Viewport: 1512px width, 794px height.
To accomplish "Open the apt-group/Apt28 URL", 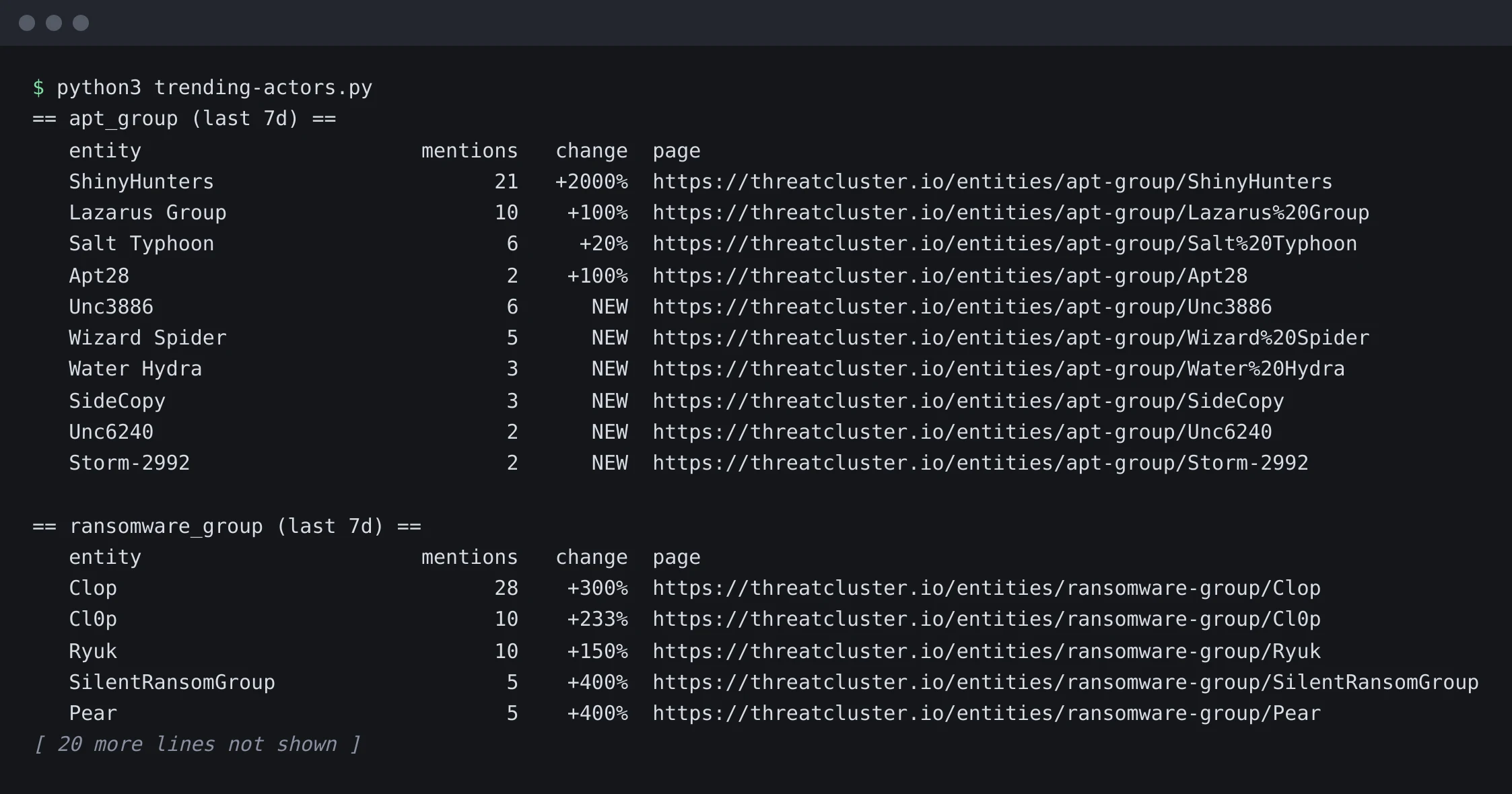I will point(950,276).
